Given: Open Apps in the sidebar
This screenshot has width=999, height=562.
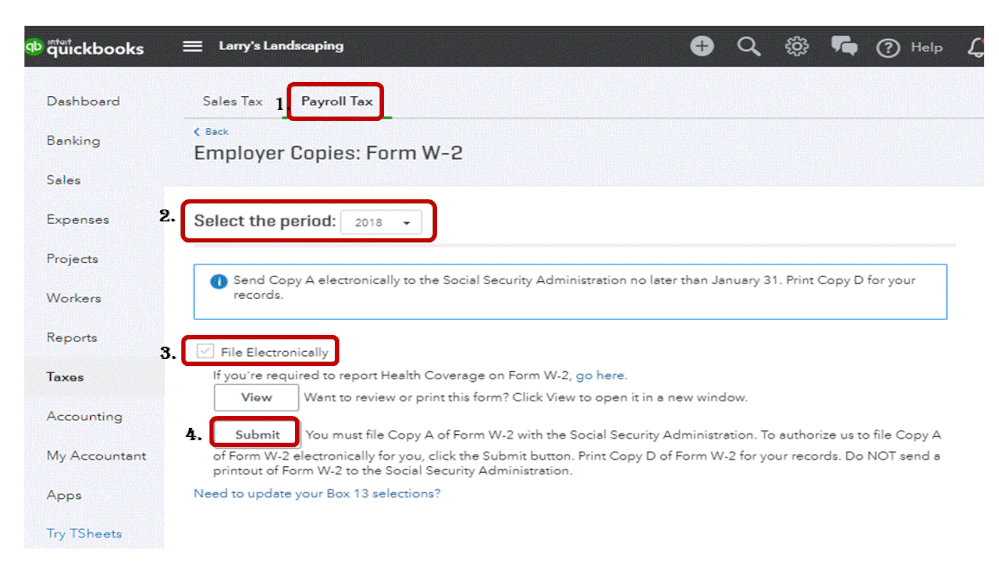Looking at the screenshot, I should (64, 496).
